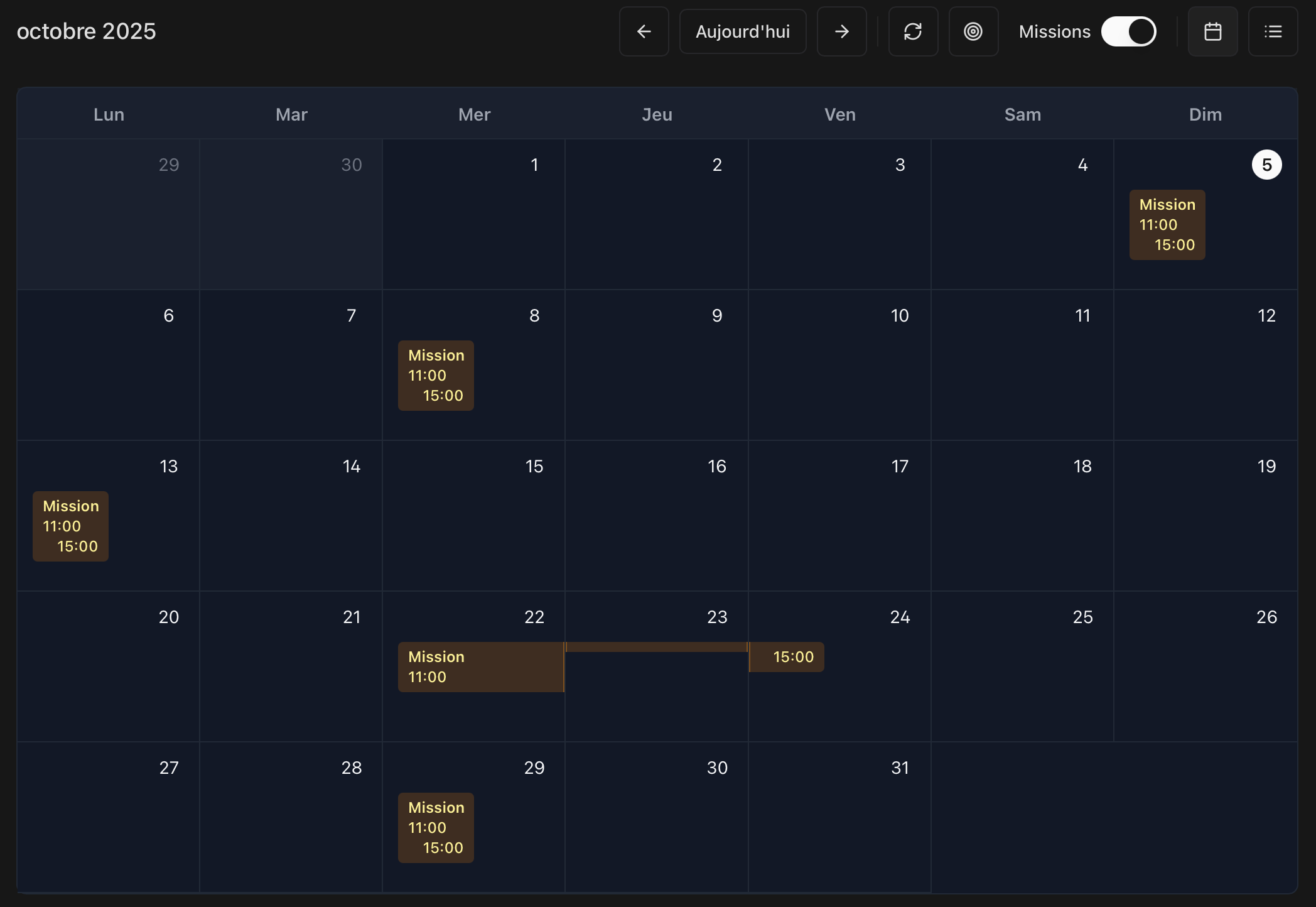1316x907 pixels.
Task: Go to previous month with left arrow
Action: click(644, 31)
